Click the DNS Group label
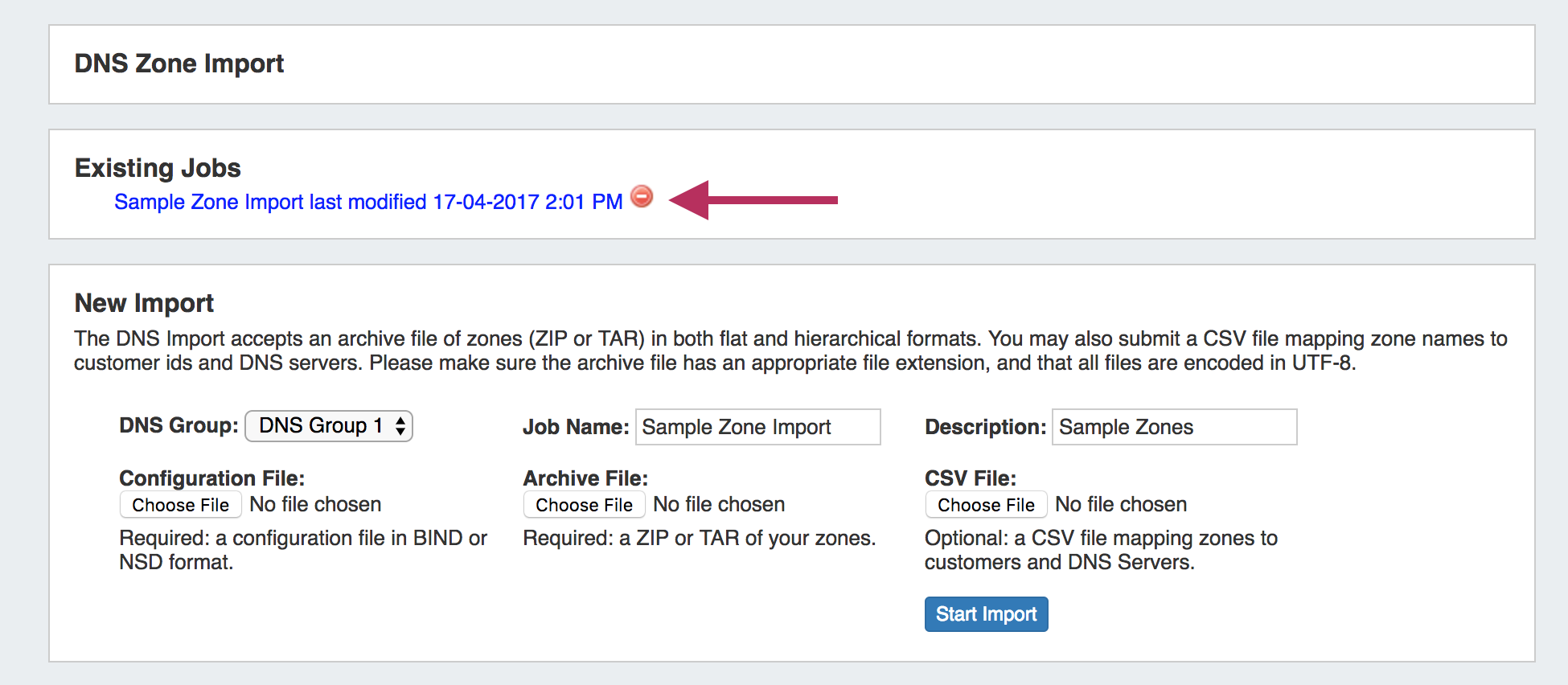The image size is (1568, 685). click(179, 425)
